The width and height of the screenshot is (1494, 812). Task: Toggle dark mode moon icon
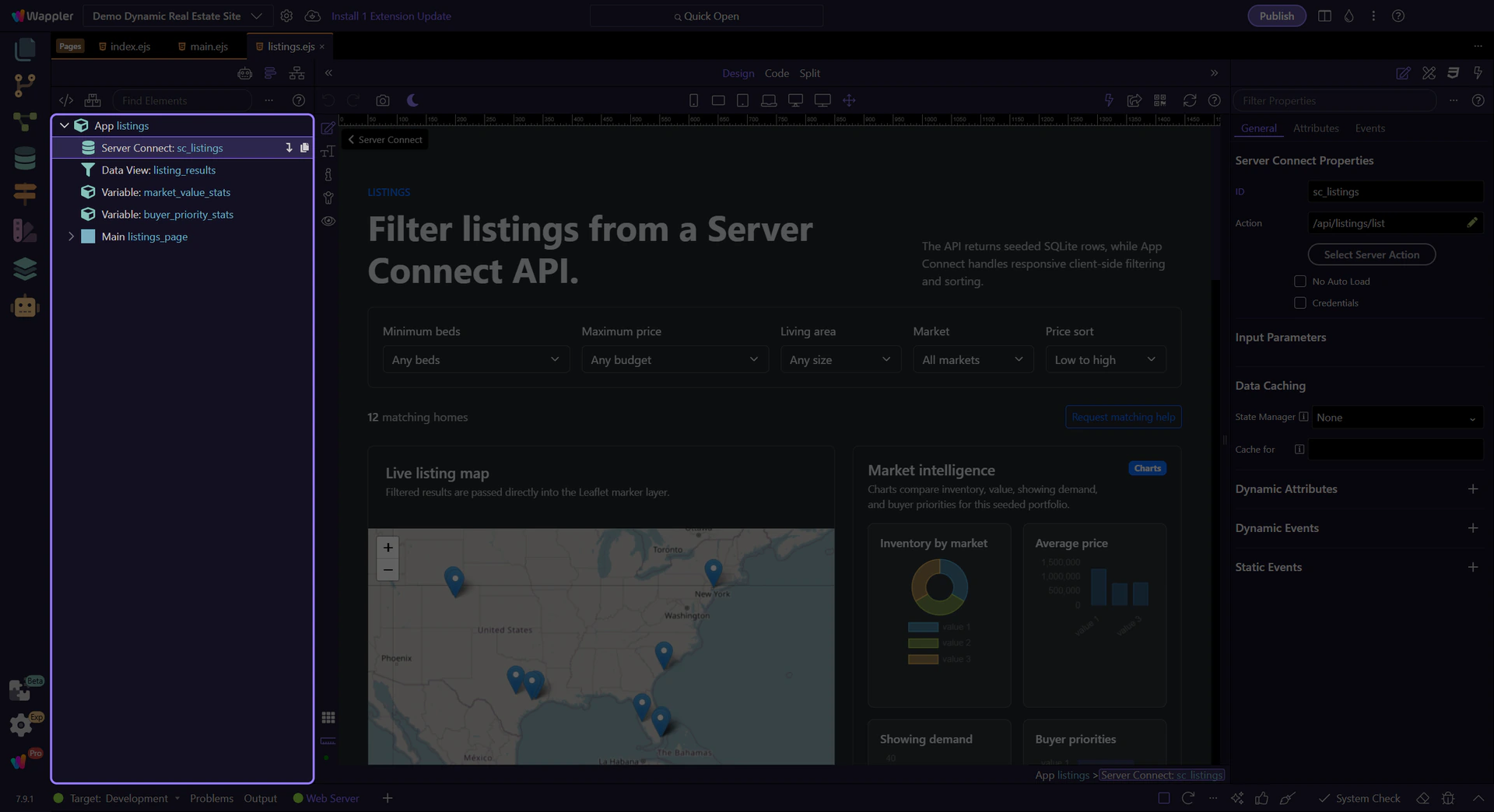[412, 100]
